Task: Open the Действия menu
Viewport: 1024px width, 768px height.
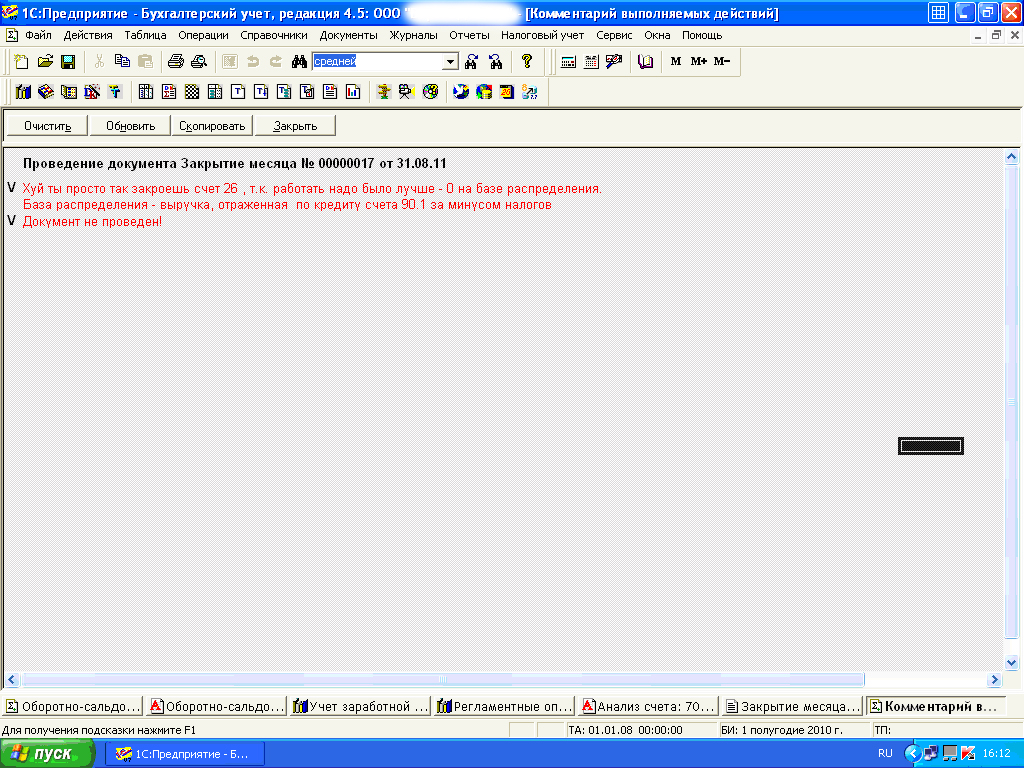Action: [88, 35]
